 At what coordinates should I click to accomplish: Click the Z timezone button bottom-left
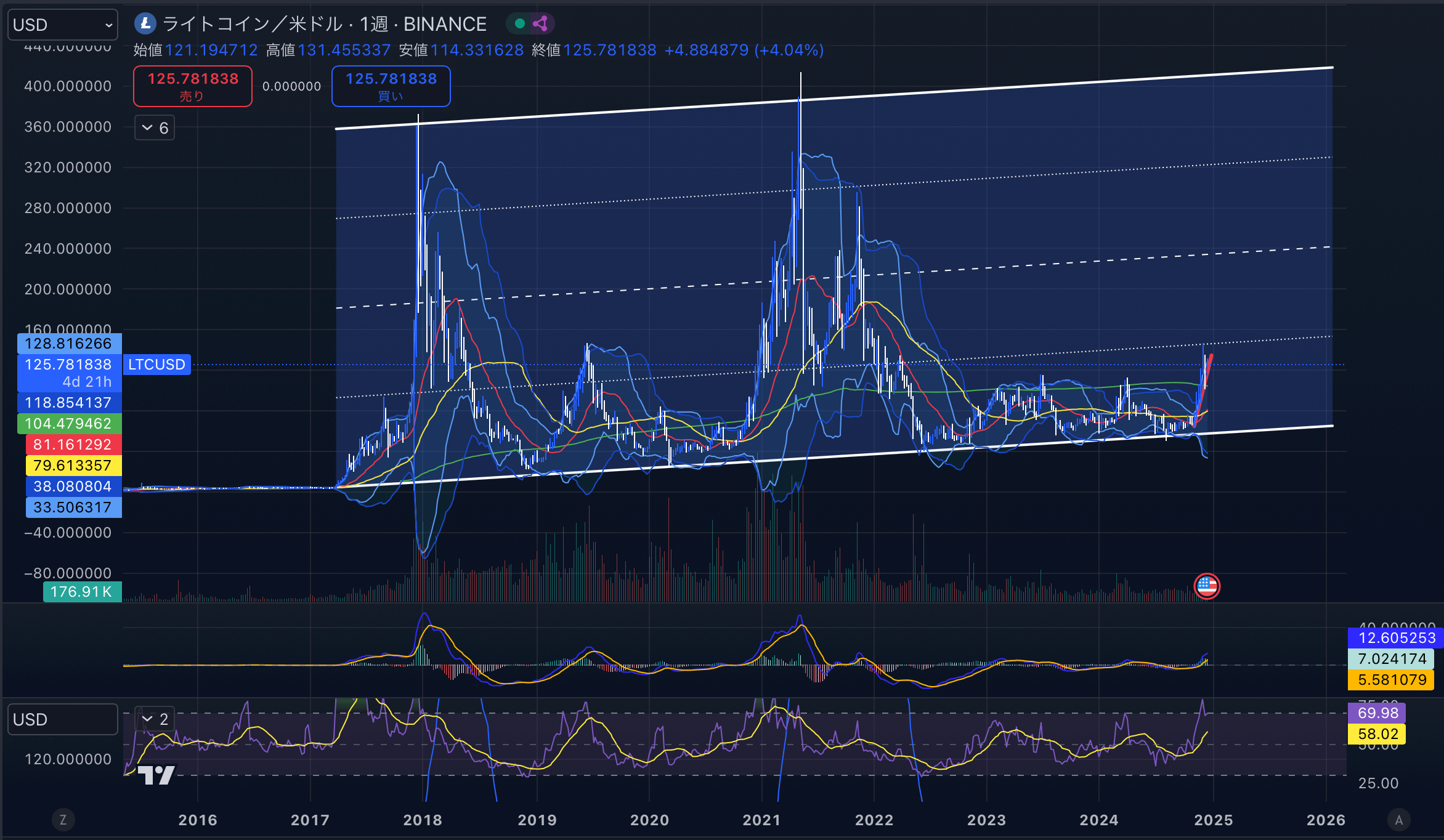click(63, 820)
